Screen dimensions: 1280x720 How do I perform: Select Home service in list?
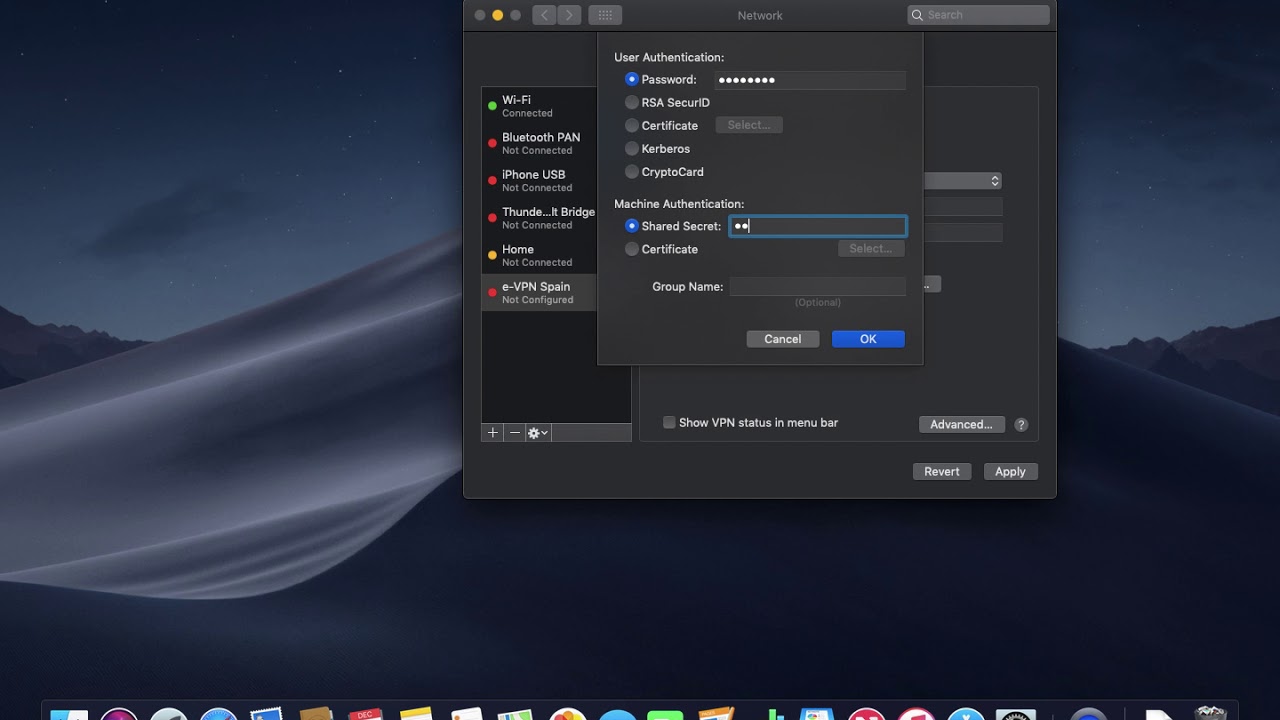pos(539,255)
